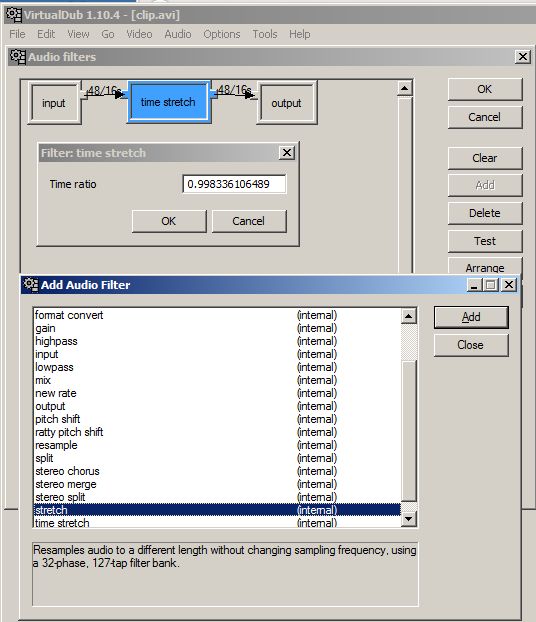Open the Video menu
The image size is (536, 622).
coord(139,34)
